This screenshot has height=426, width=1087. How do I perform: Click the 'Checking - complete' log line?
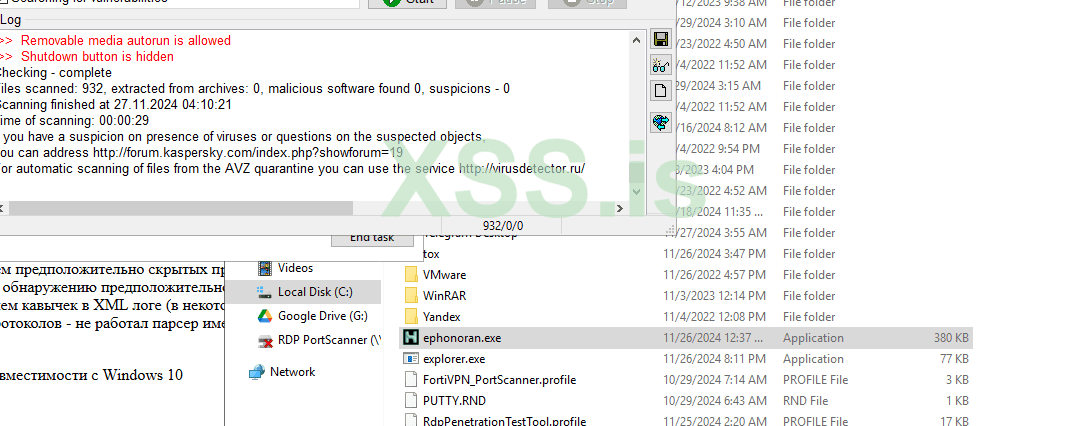tap(55, 73)
